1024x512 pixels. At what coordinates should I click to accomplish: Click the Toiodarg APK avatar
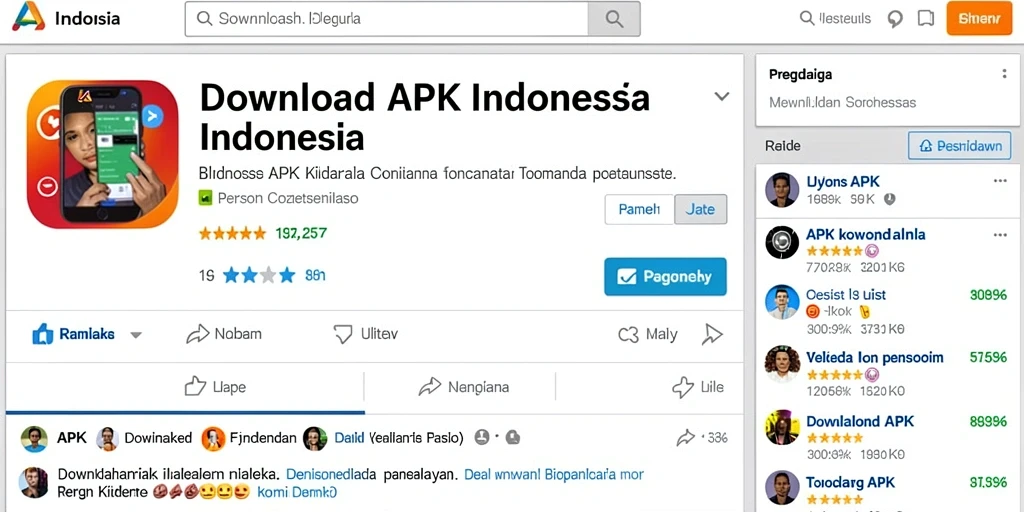point(782,487)
